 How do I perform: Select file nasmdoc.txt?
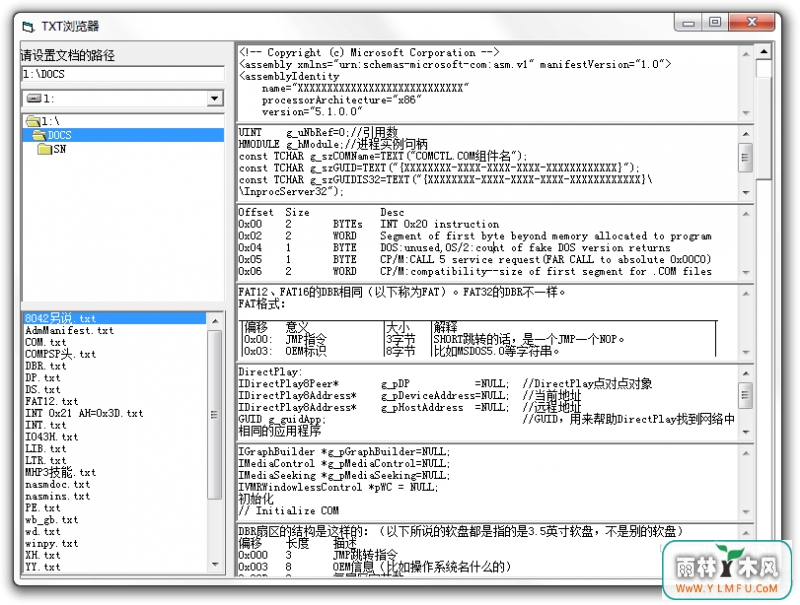[57, 484]
